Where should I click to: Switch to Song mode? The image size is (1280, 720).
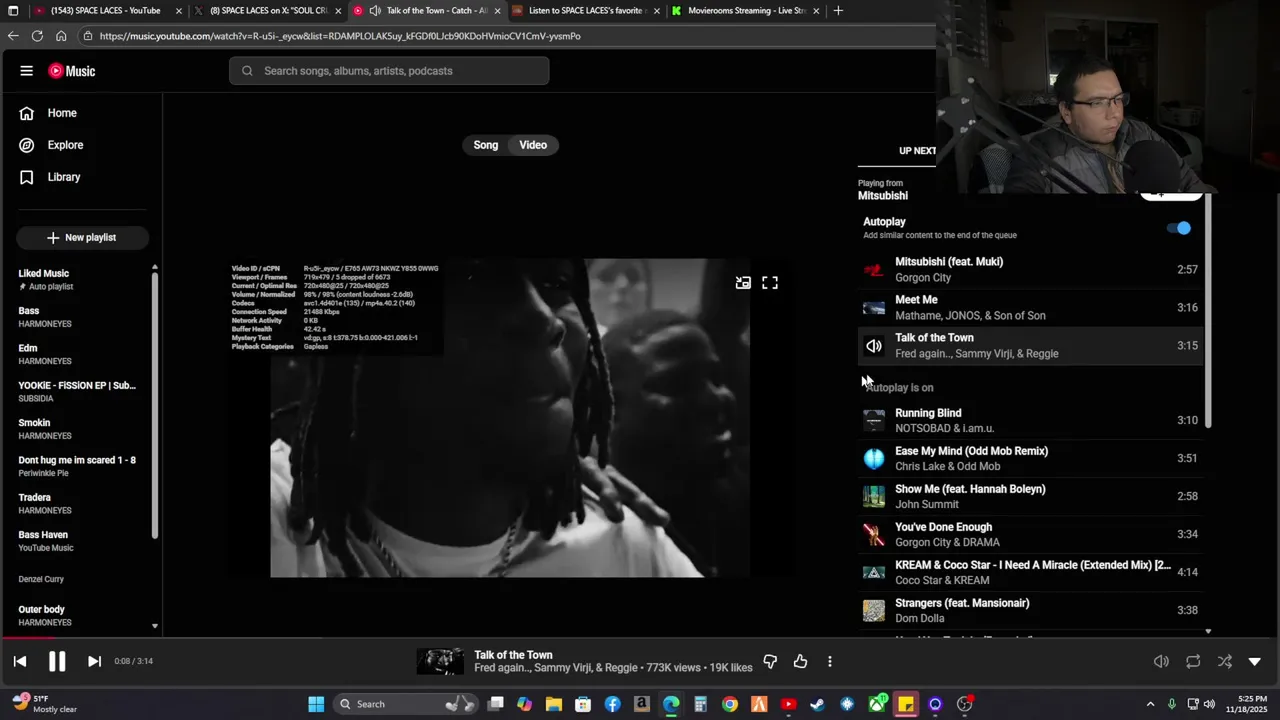point(486,145)
